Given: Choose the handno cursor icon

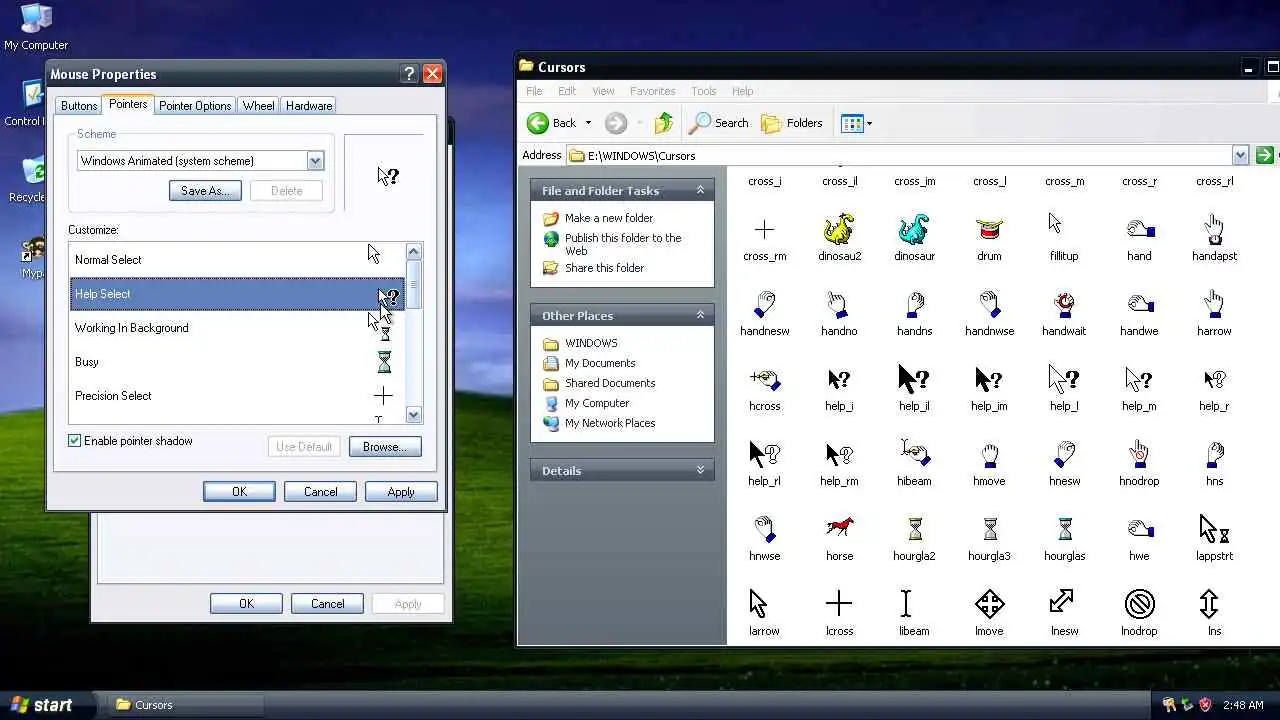Looking at the screenshot, I should [x=839, y=305].
